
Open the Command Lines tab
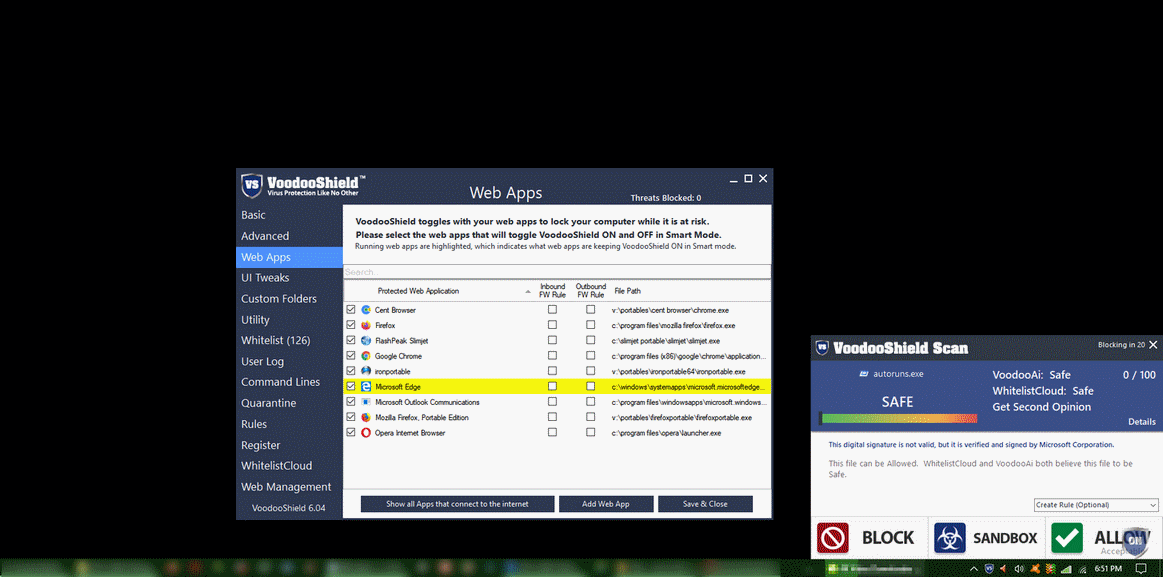click(x=280, y=382)
